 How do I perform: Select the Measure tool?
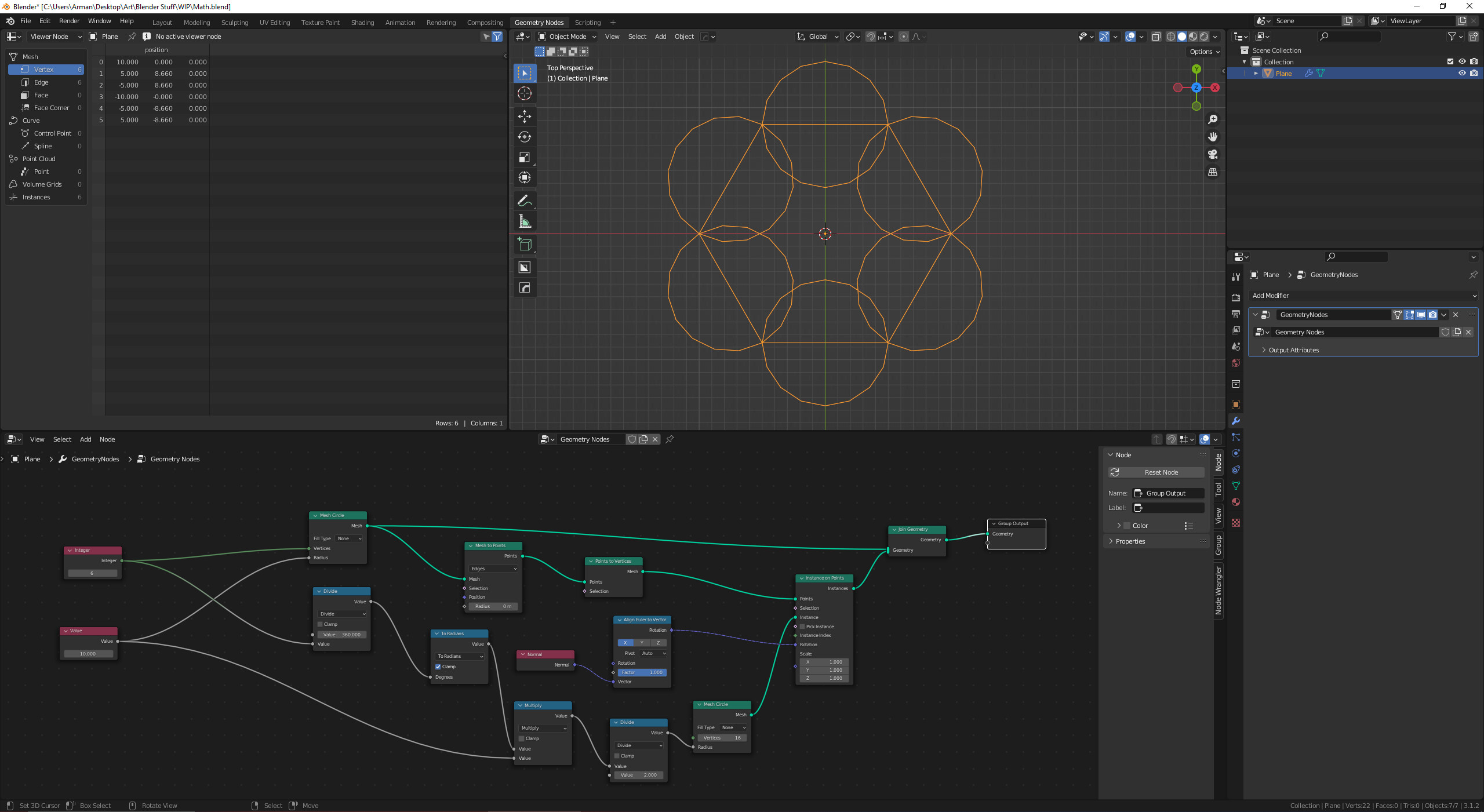(525, 221)
